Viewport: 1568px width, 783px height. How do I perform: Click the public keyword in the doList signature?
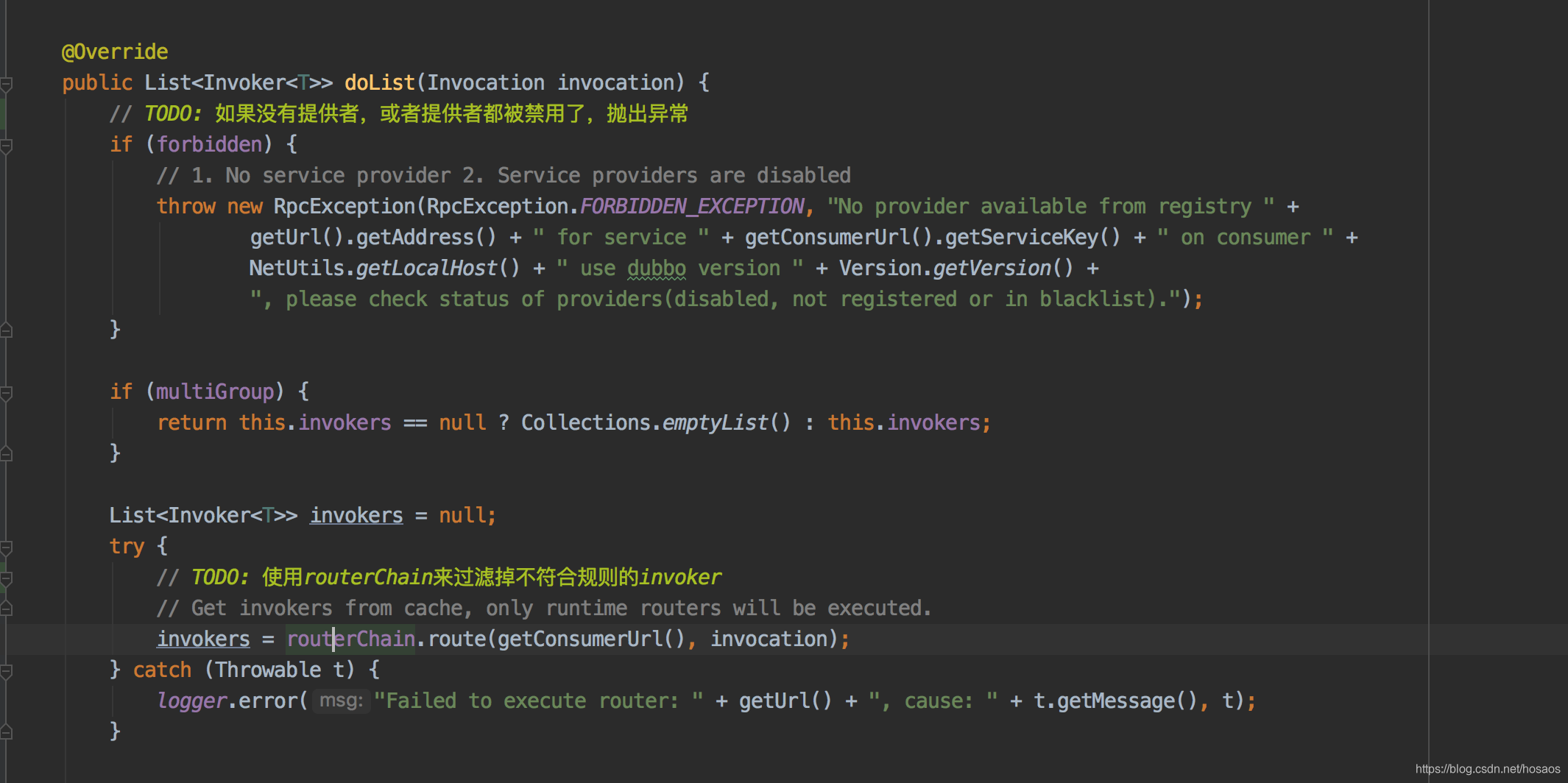(97, 82)
